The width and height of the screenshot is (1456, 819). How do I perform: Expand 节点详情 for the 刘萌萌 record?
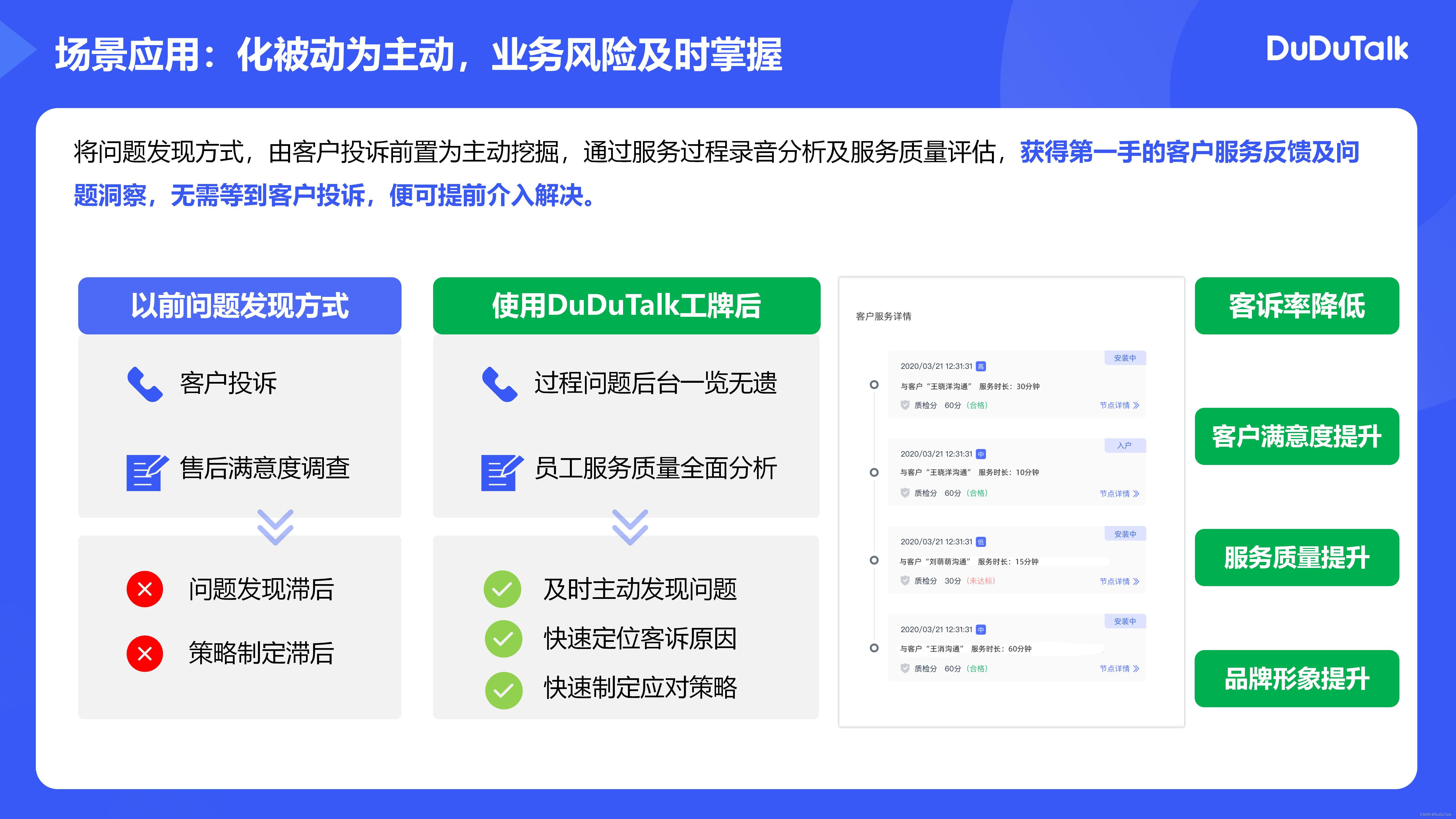1119,581
